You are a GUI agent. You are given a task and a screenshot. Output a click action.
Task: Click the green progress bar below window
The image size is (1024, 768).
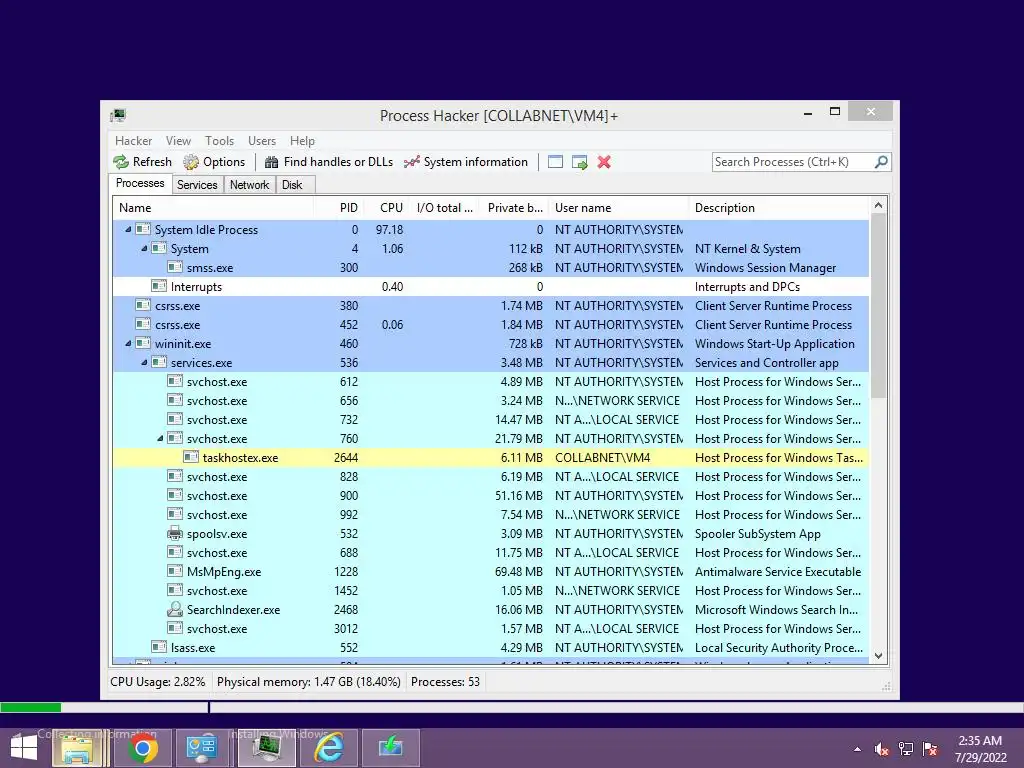click(31, 707)
